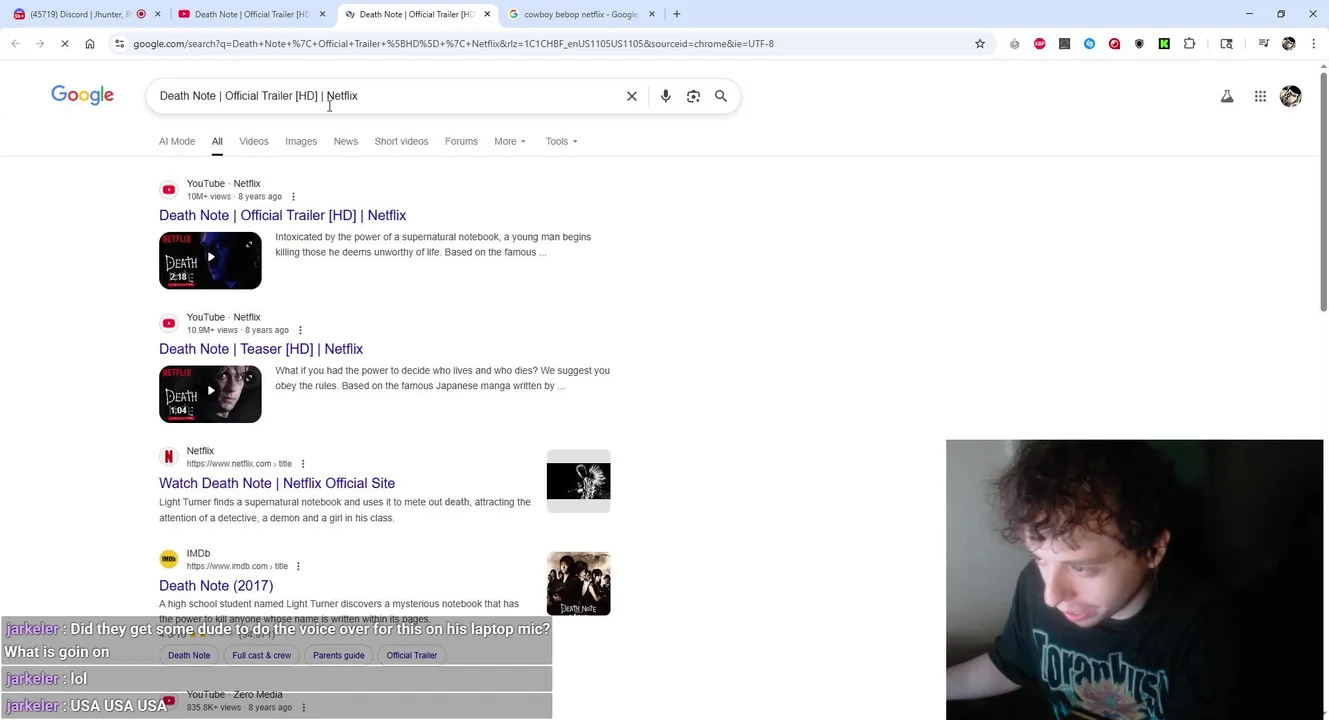Open the green K extension icon

1164,44
